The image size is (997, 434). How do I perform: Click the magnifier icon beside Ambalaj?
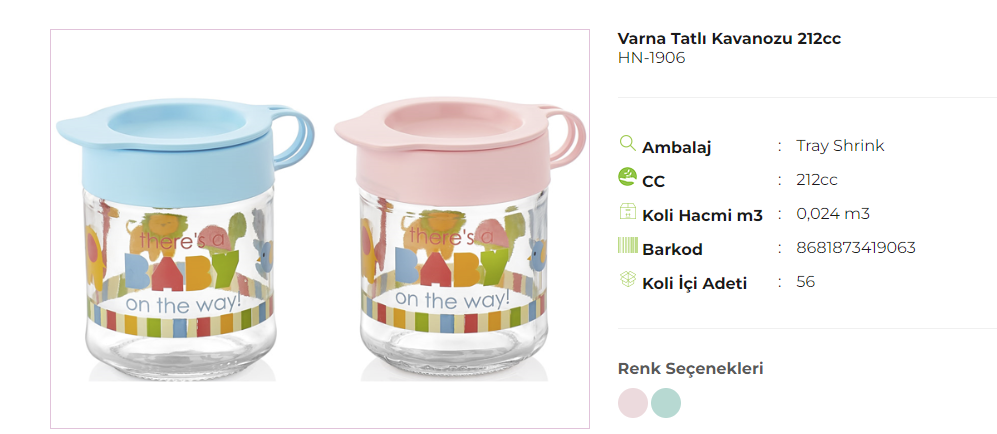point(627,143)
